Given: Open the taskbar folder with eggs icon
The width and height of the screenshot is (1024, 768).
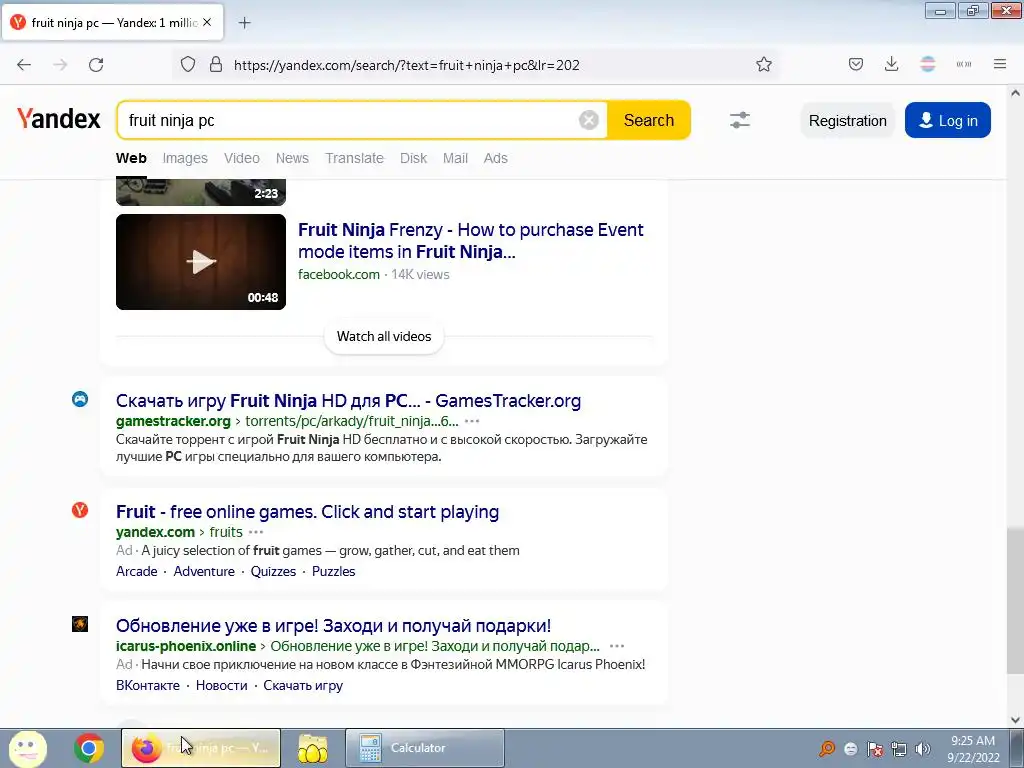Looking at the screenshot, I should coord(313,748).
